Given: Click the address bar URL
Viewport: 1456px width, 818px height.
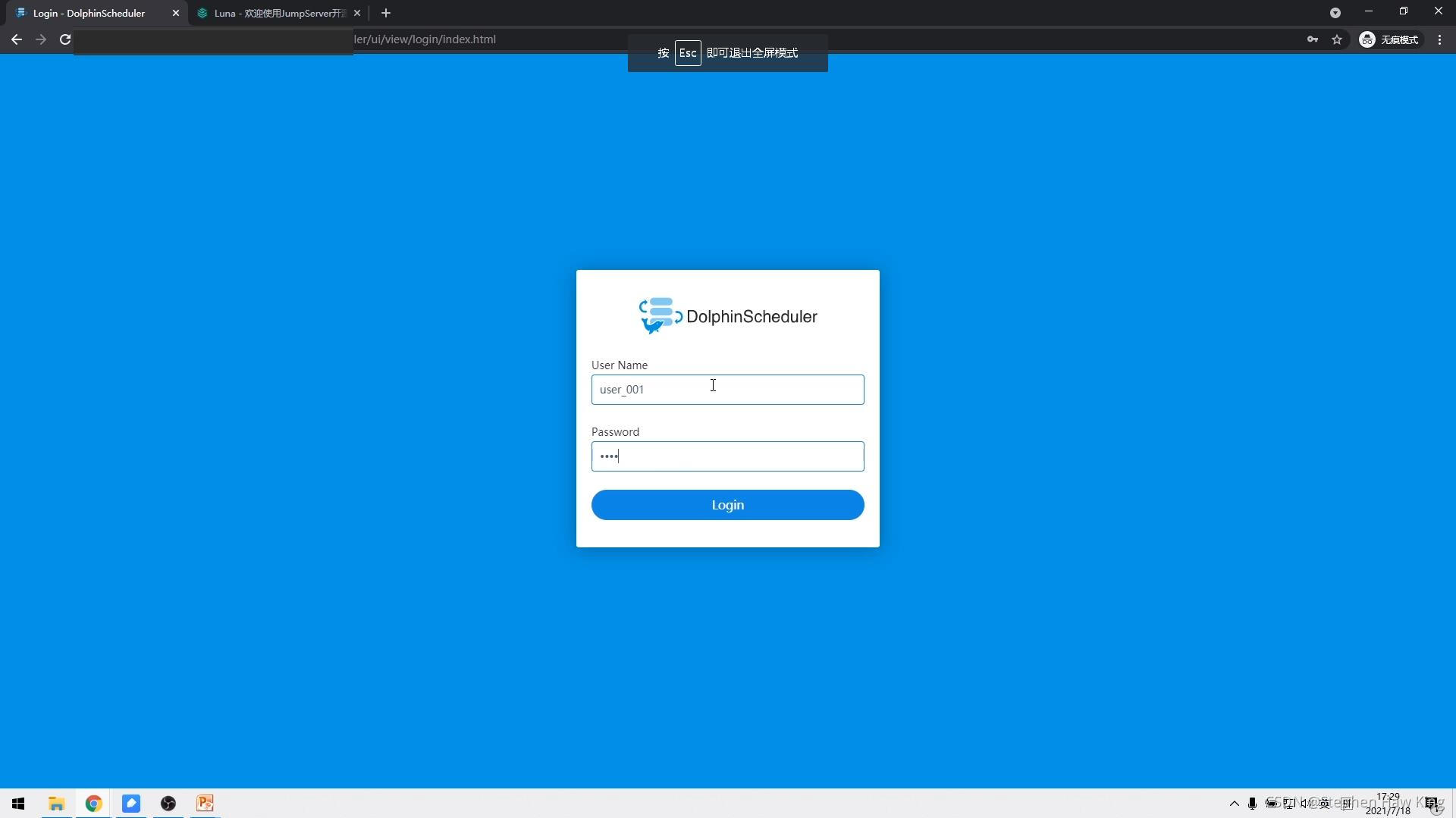Looking at the screenshot, I should pos(425,39).
